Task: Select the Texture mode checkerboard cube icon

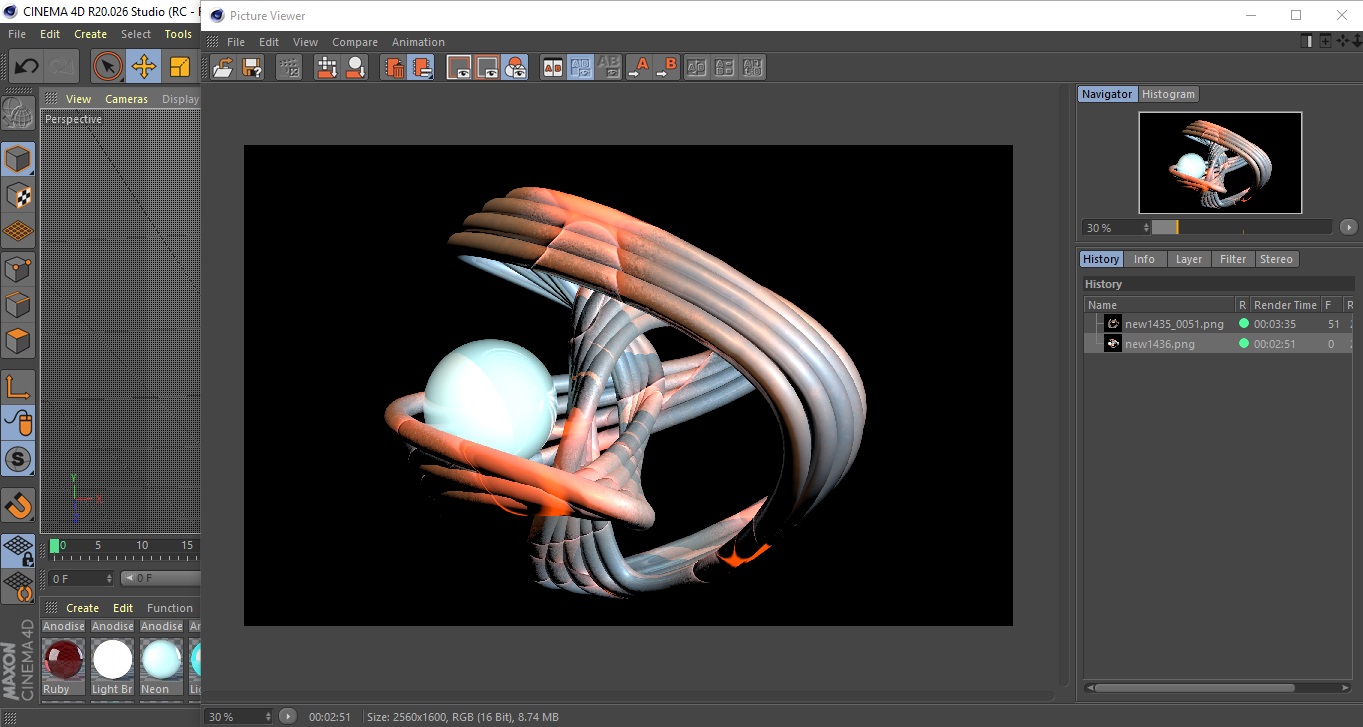Action: point(18,195)
